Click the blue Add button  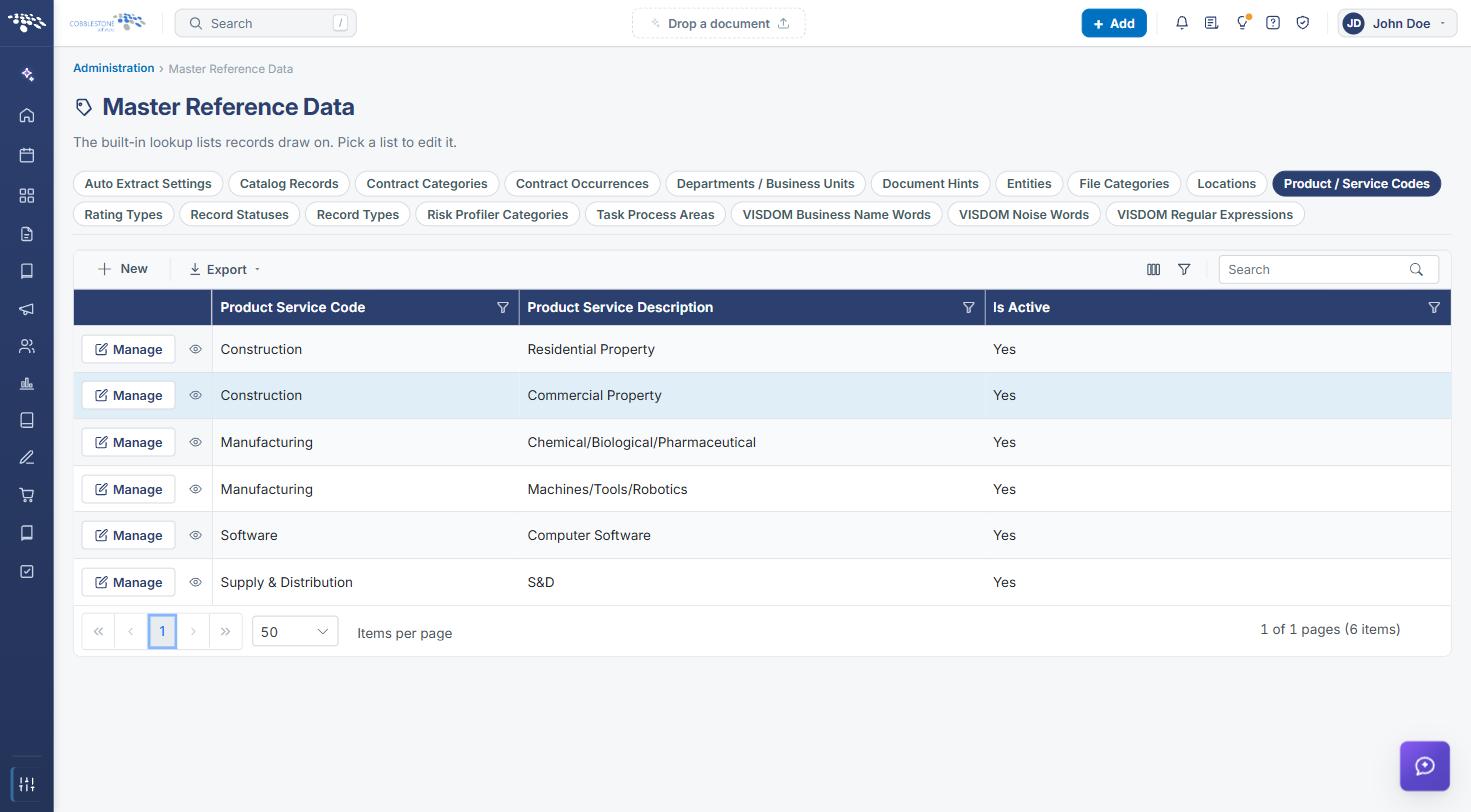coord(1114,23)
